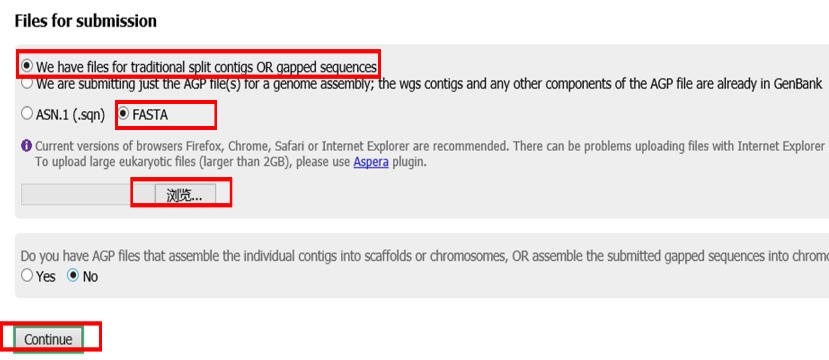Open the Aspera plugin link
Screen dimensions: 829x360
click(x=371, y=162)
